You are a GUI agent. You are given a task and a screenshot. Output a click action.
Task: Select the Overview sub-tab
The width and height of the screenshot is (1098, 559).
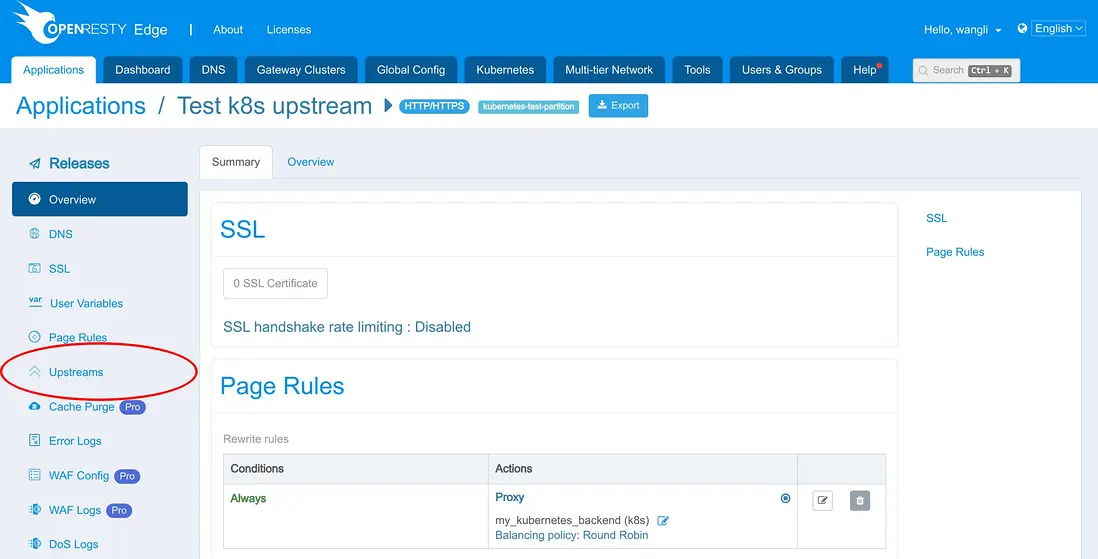(x=311, y=162)
